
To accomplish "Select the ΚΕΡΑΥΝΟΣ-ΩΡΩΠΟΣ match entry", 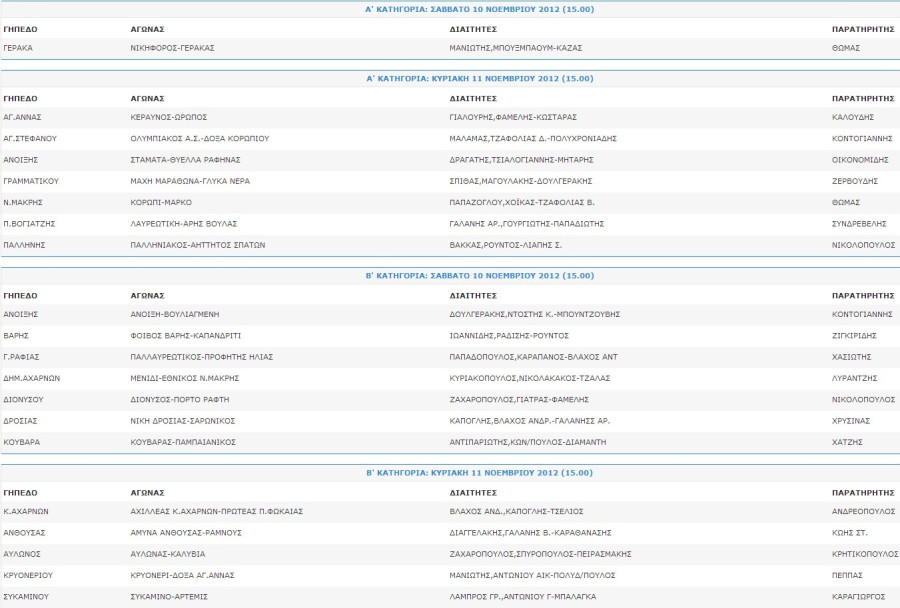I will [x=169, y=117].
